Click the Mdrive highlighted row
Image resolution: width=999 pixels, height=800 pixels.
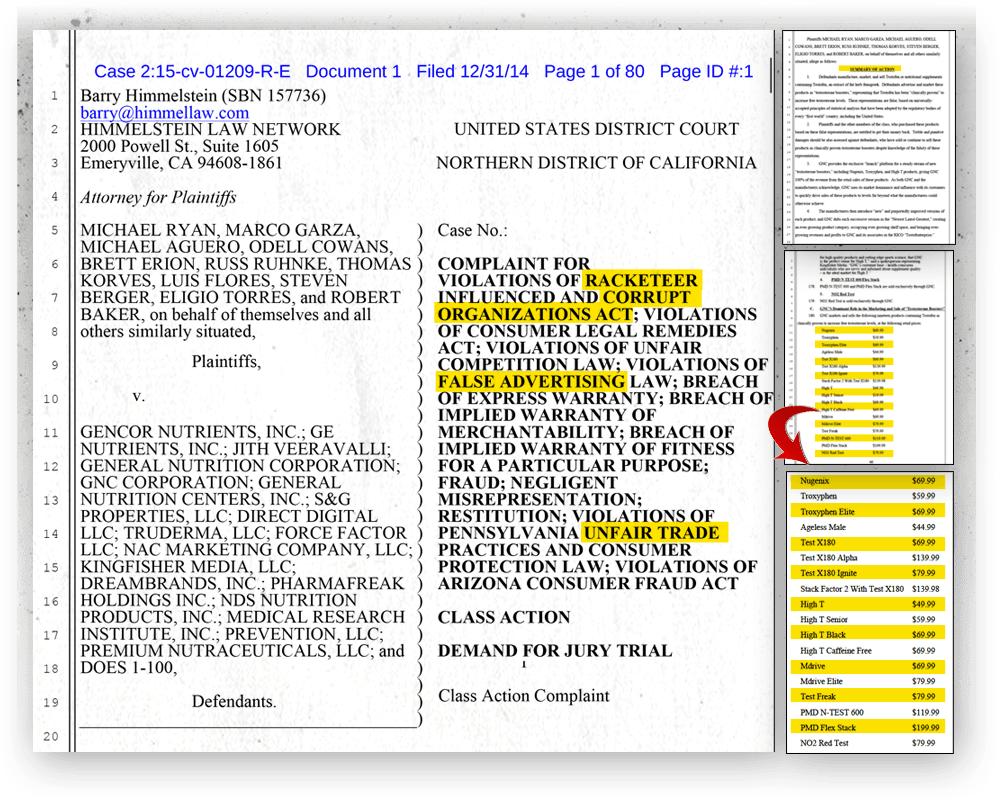868,666
